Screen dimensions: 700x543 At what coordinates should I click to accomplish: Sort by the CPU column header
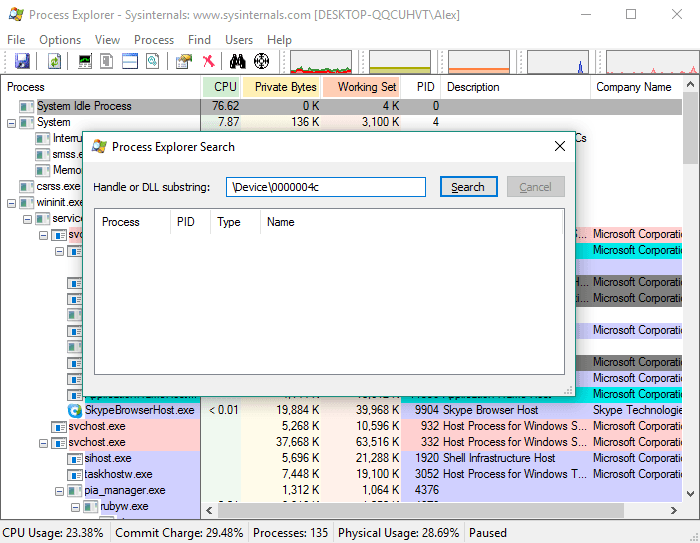[221, 87]
